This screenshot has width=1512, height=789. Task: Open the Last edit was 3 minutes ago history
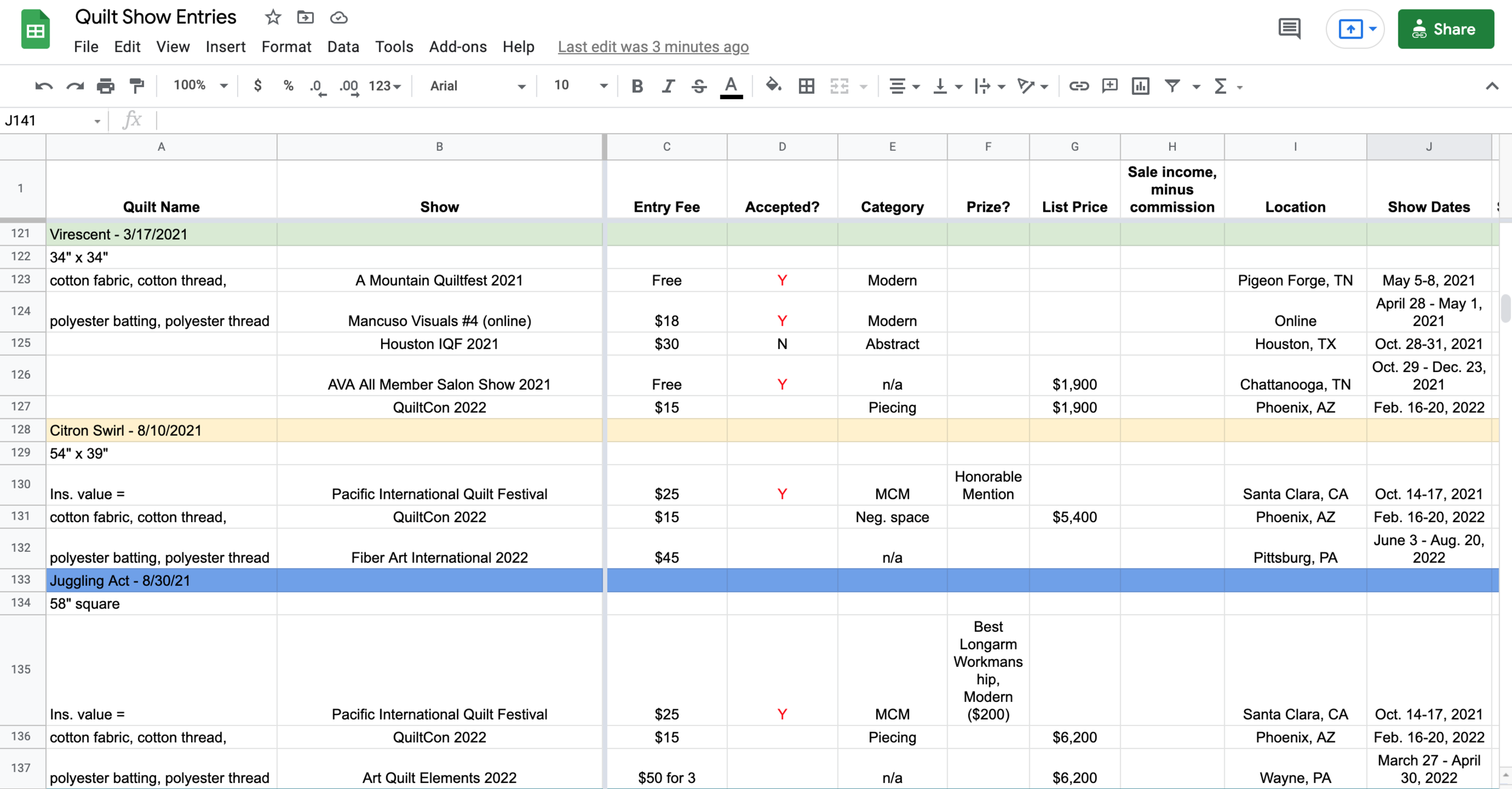coord(653,47)
